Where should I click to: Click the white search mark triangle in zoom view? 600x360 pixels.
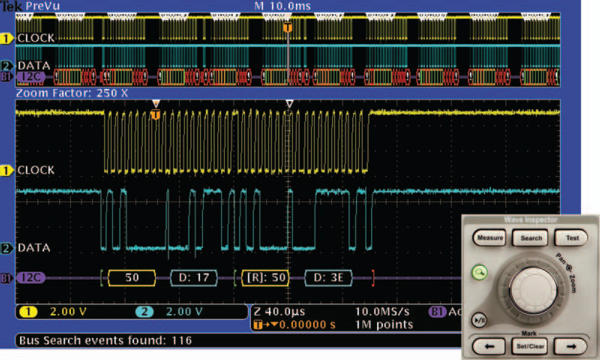[290, 104]
